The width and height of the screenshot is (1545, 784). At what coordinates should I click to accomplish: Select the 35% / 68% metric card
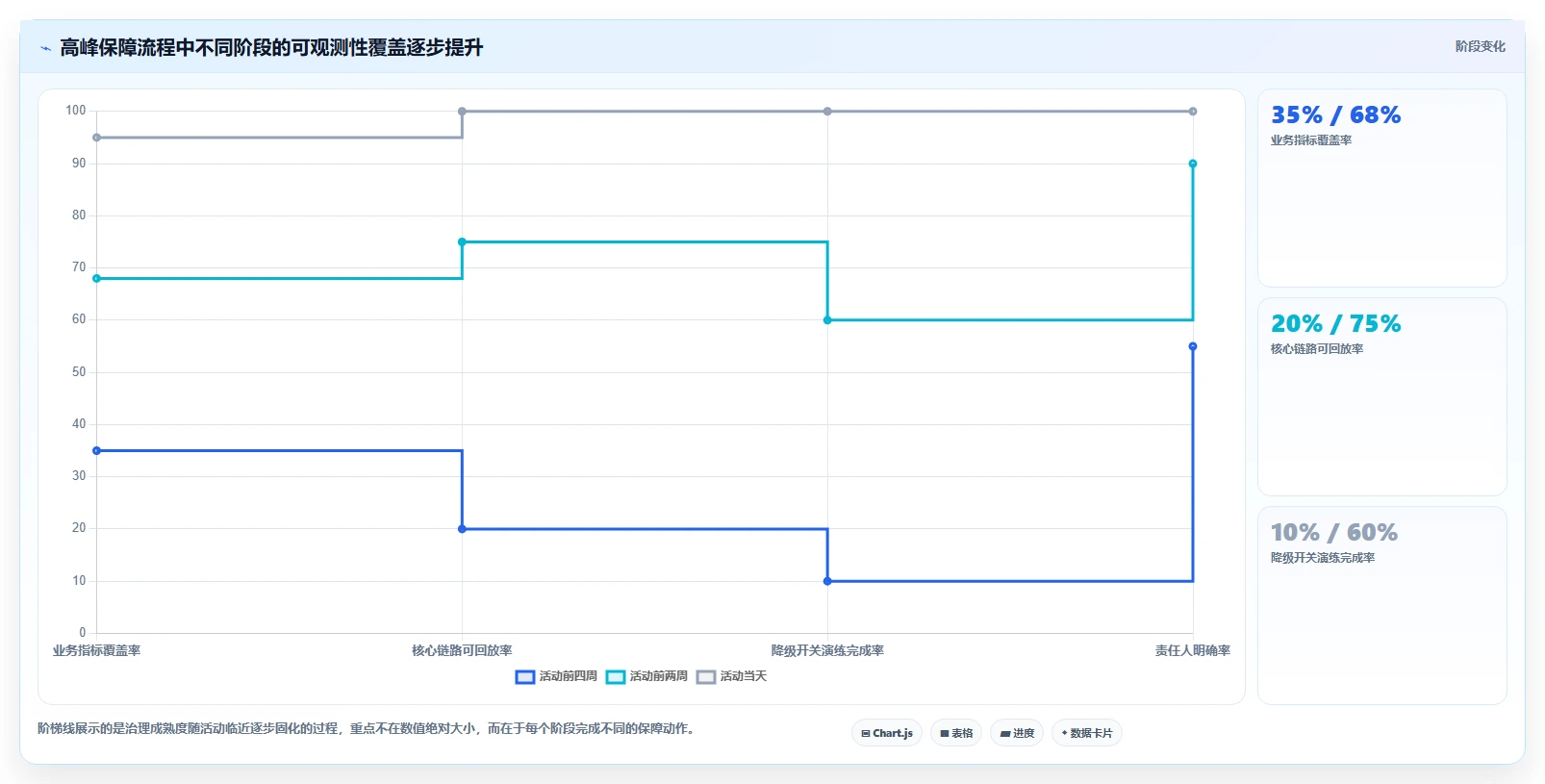click(x=1382, y=188)
